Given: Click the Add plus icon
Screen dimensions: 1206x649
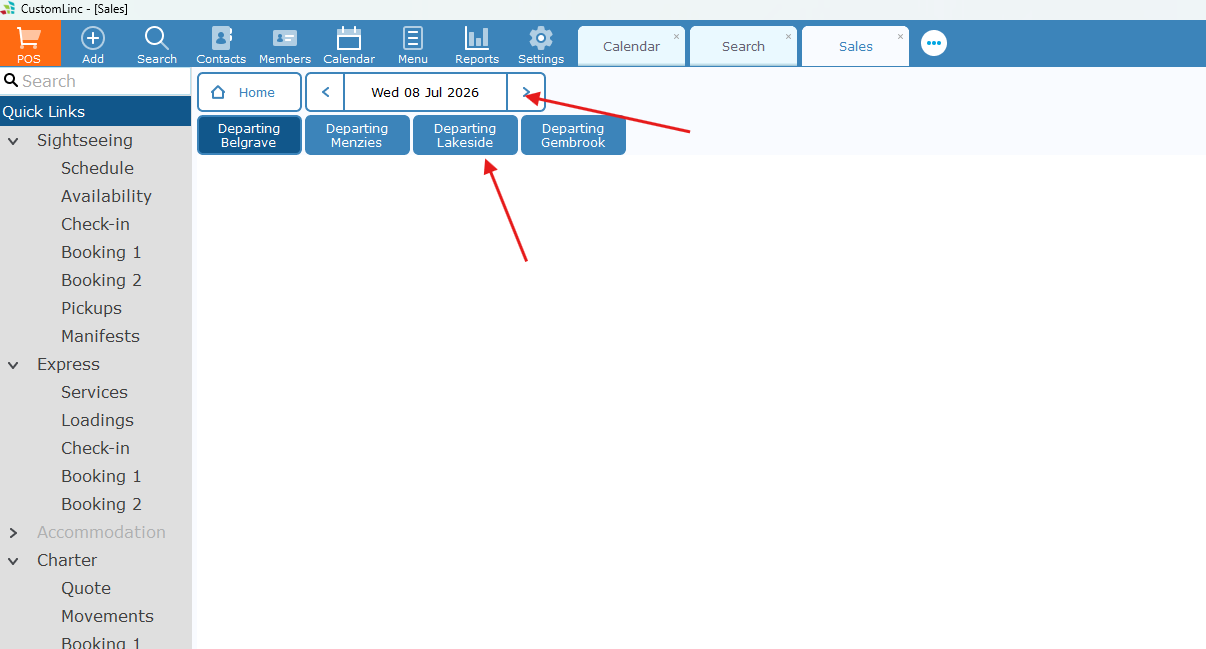Looking at the screenshot, I should pyautogui.click(x=93, y=39).
